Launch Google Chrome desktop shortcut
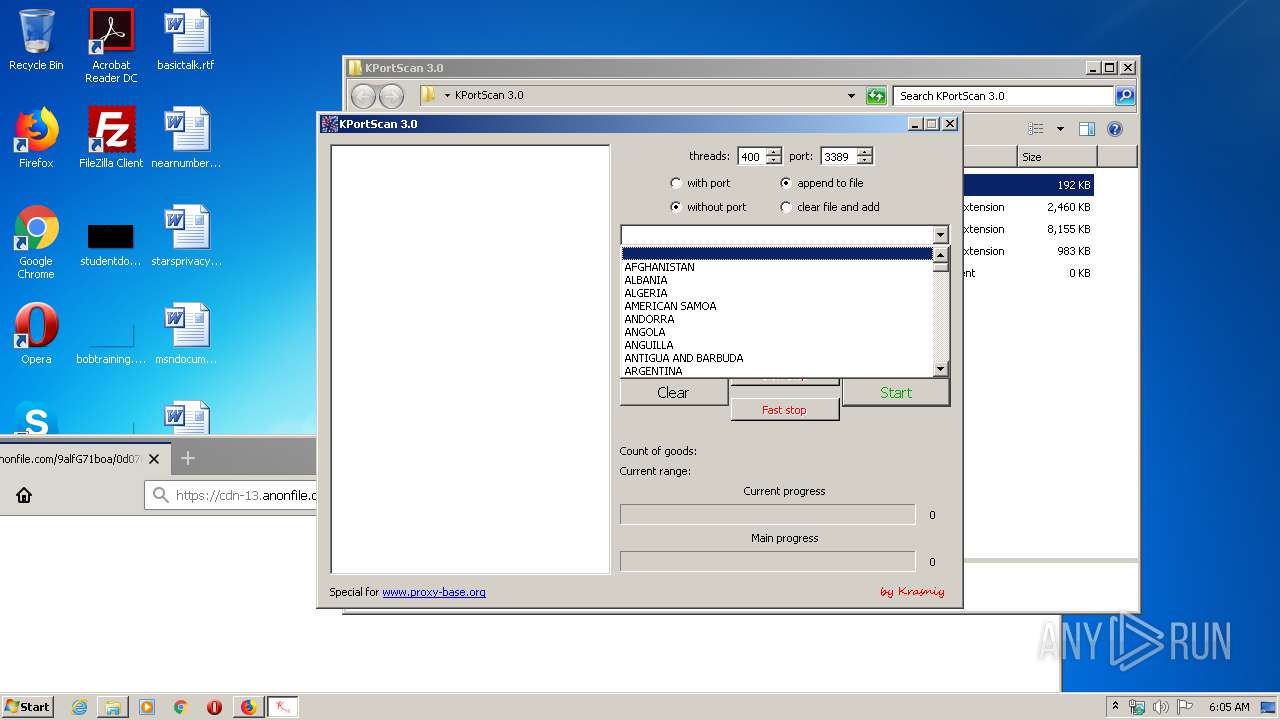The width and height of the screenshot is (1280, 720). click(x=36, y=242)
